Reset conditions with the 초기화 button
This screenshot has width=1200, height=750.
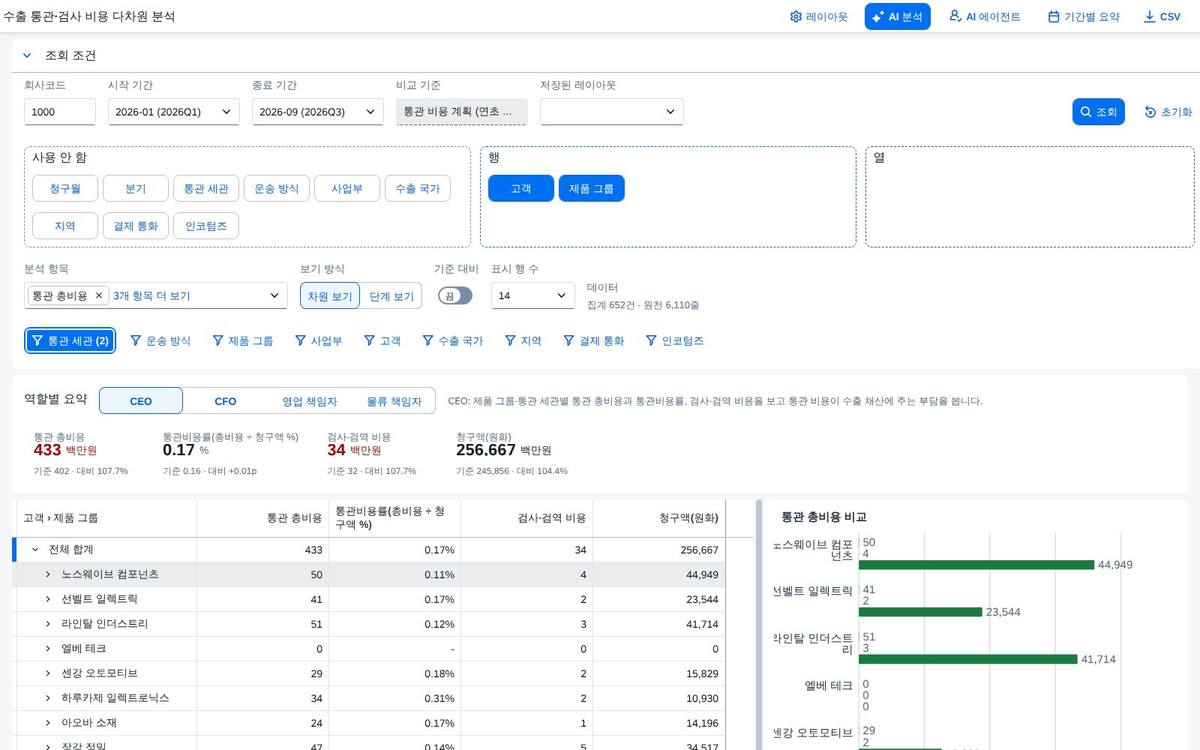[x=1168, y=112]
